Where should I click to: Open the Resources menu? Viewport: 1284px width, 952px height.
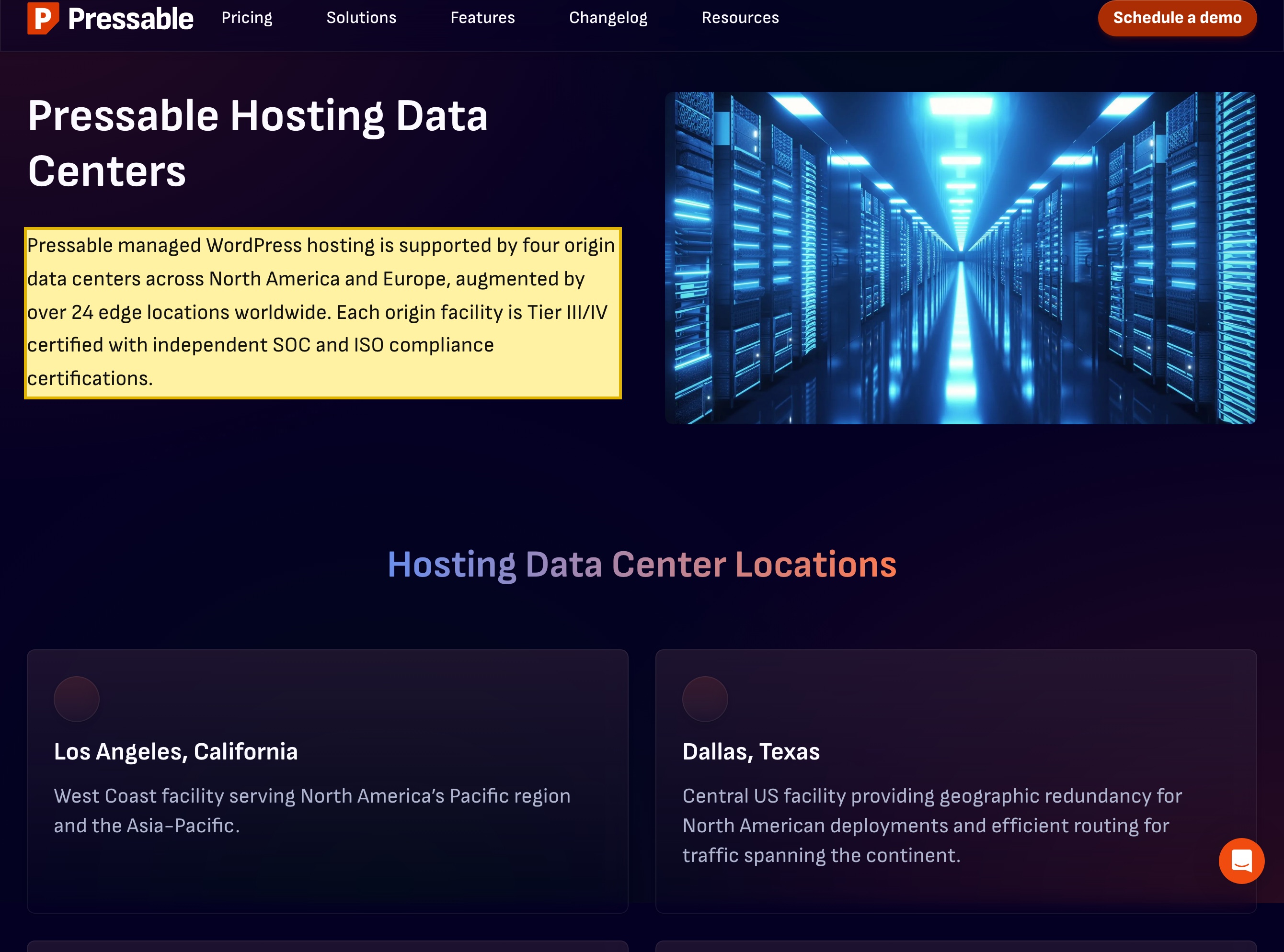point(740,18)
